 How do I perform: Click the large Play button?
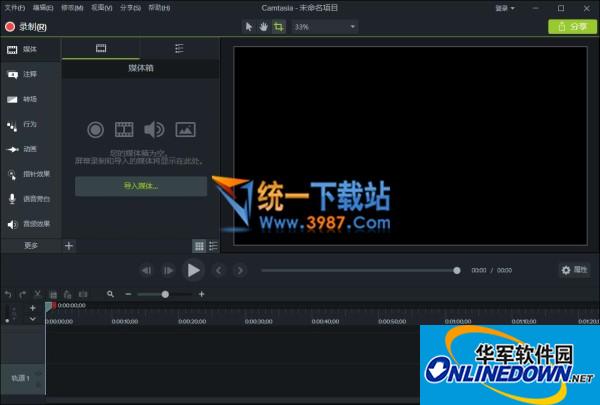(194, 270)
